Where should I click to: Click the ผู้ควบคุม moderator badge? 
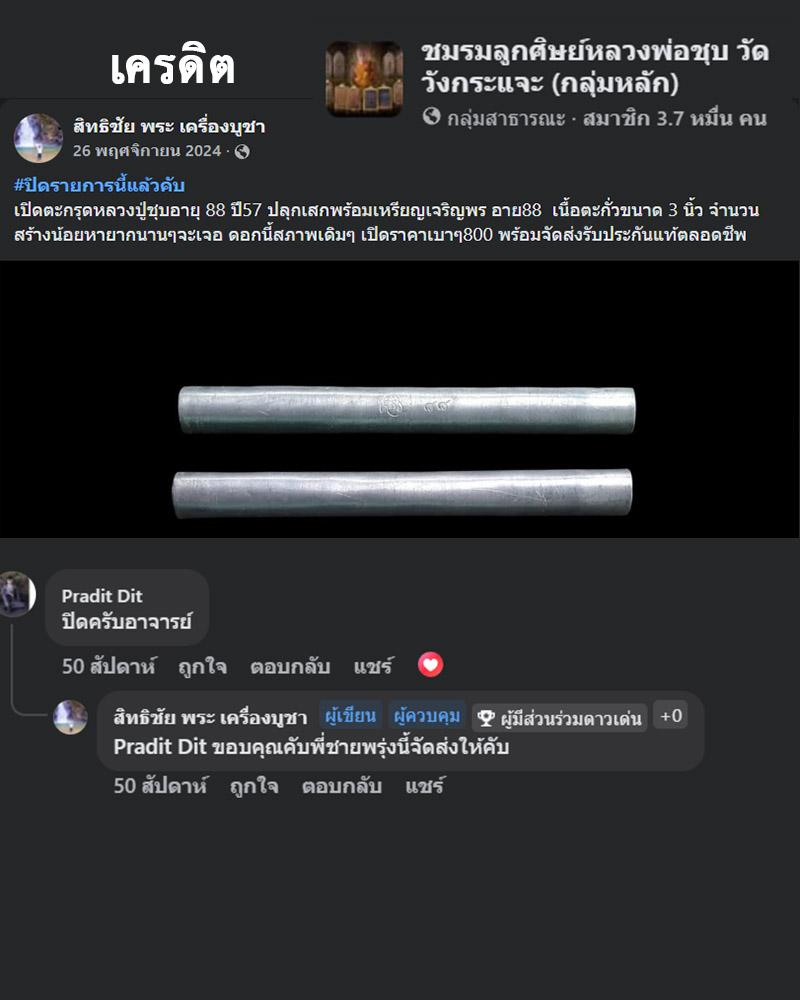(x=427, y=716)
